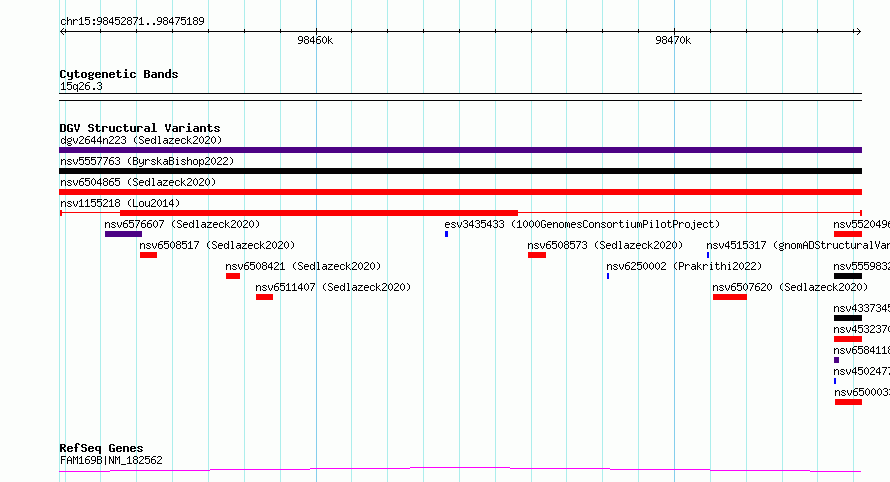890x482 pixels.
Task: Open the FAM169B|NM_182562 gene label
Action: [111, 460]
